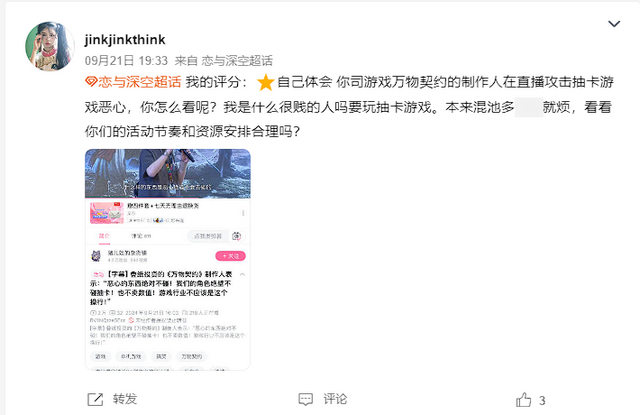The width and height of the screenshot is (640, 415).
Task: Open the post options chevron menu
Action: [614, 24]
